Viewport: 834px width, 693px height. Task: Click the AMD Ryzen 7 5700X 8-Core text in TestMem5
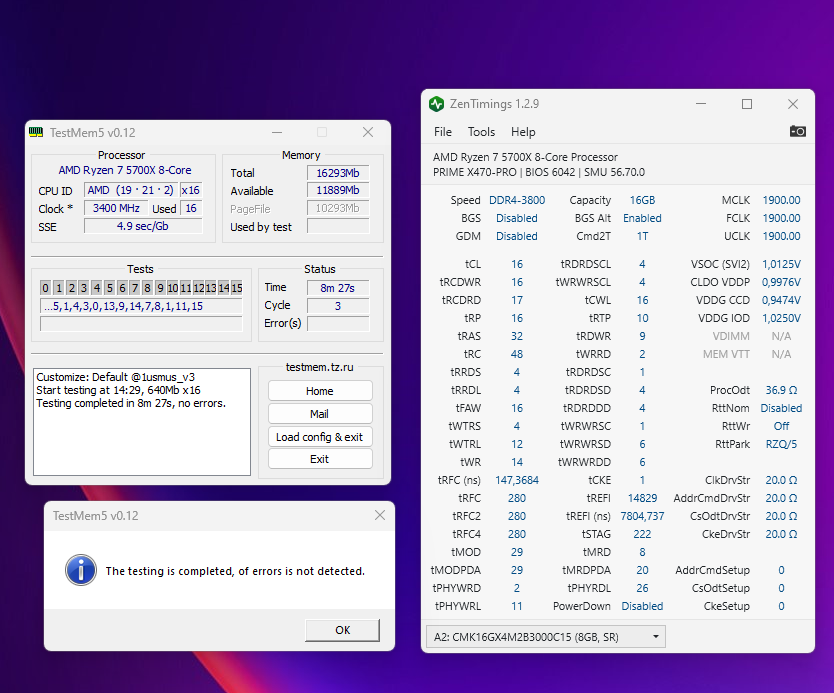coord(125,170)
